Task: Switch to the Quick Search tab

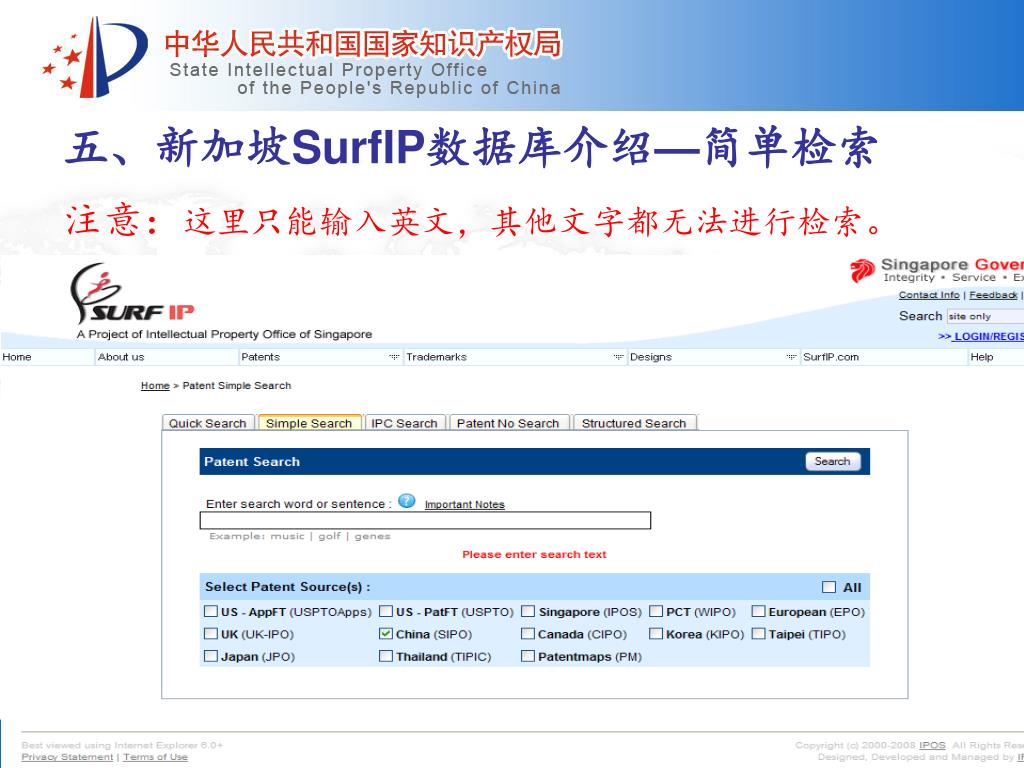Action: [208, 423]
